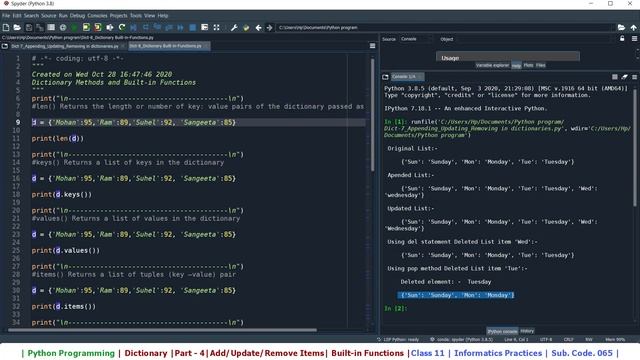640x360 pixels.
Task: Open the IPython console options menu
Action: pos(634,77)
